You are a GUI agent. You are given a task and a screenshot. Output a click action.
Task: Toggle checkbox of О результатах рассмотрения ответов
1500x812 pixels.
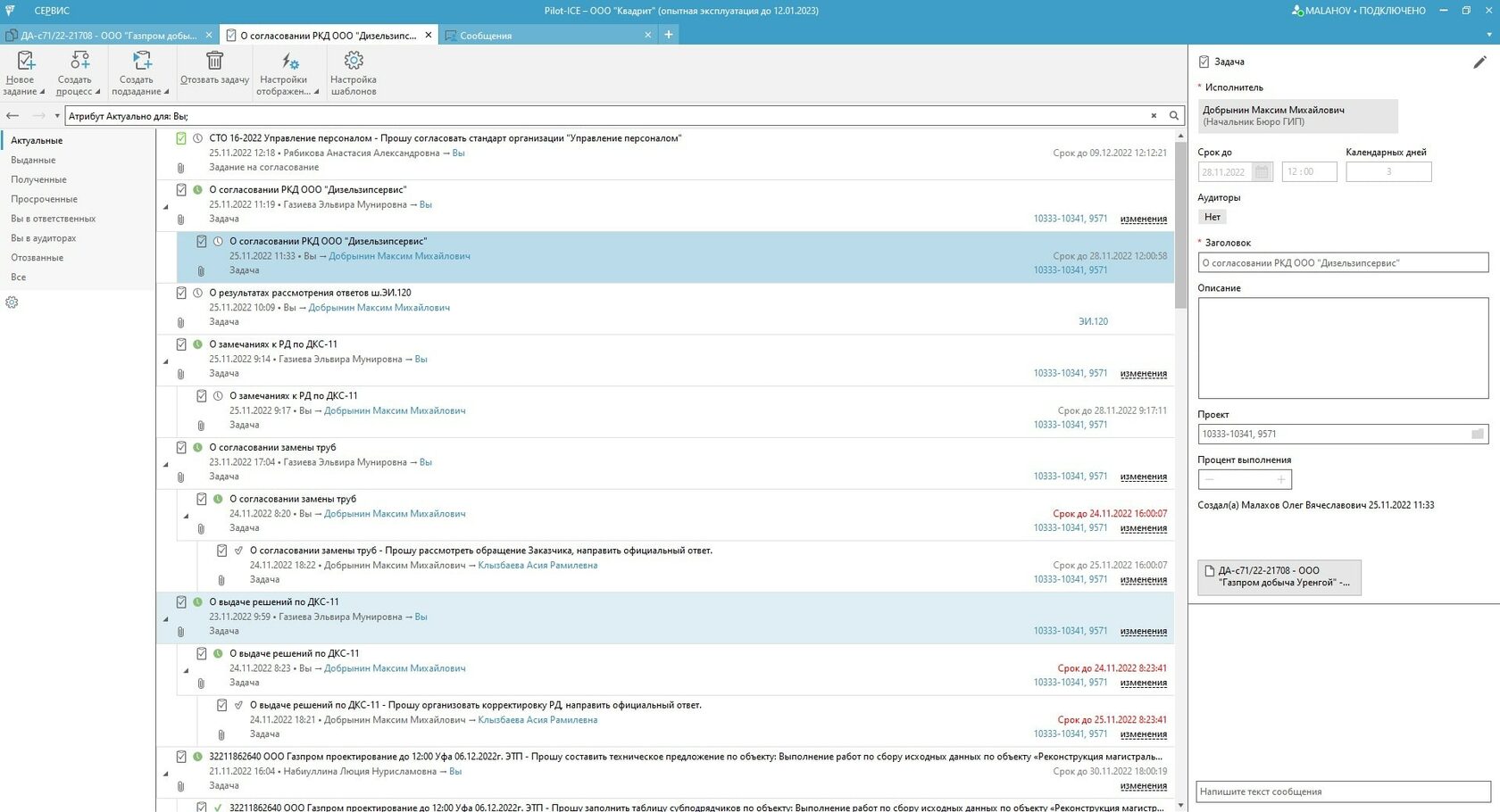point(181,293)
